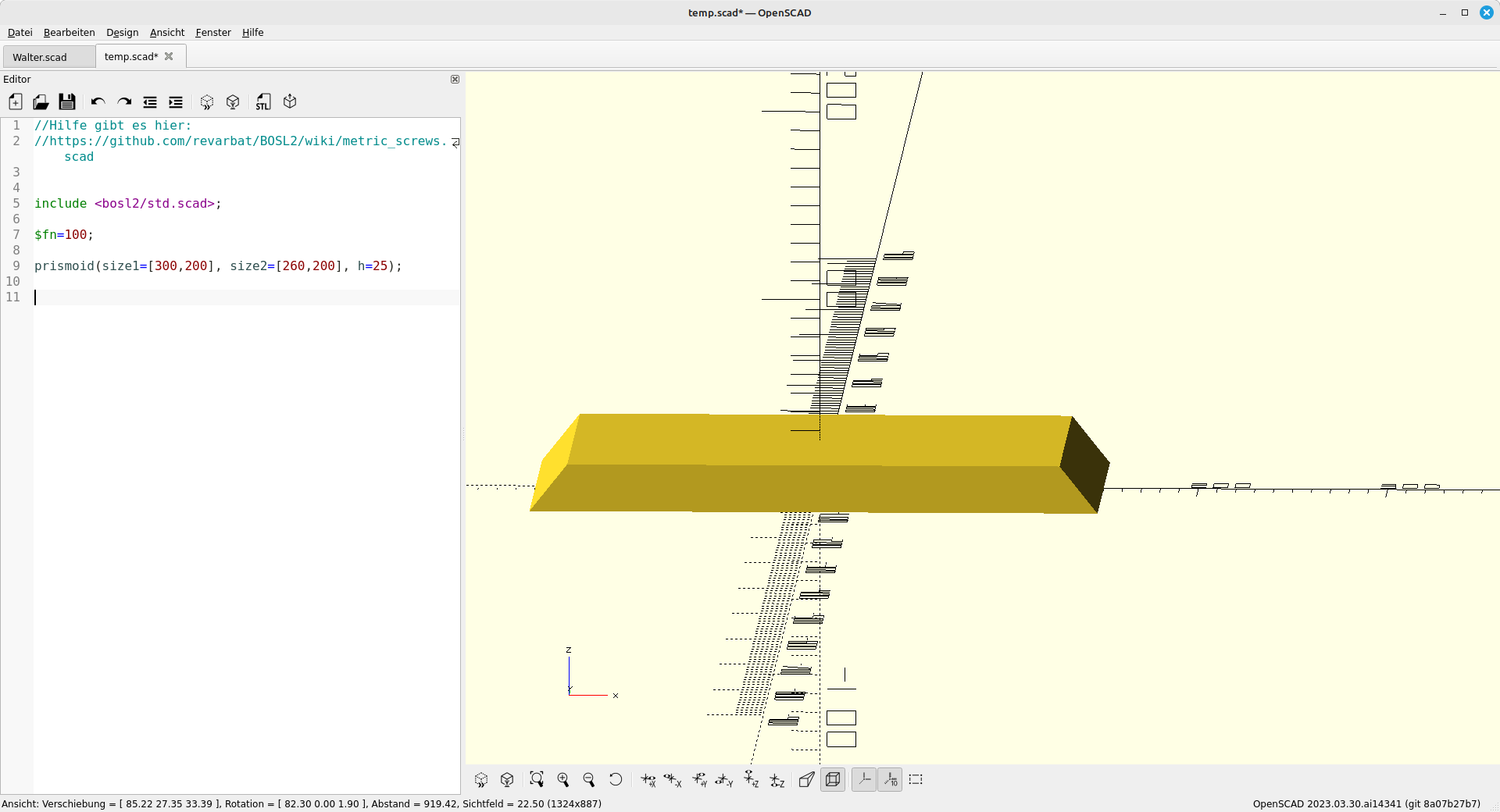Toggle the axes display
Viewport: 1500px width, 812px height.
point(864,779)
